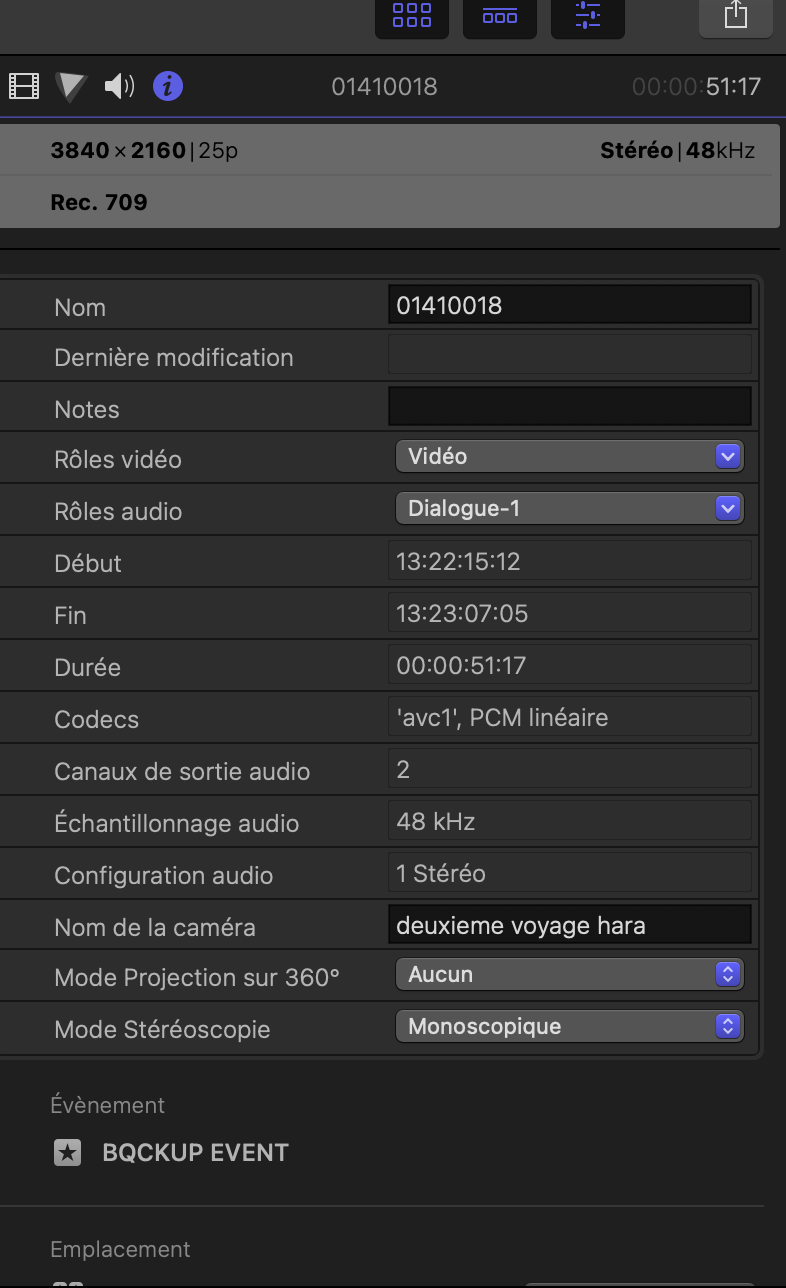Screen dimensions: 786x1288
Task: Click the Nom field containing 01410018
Action: coord(569,305)
